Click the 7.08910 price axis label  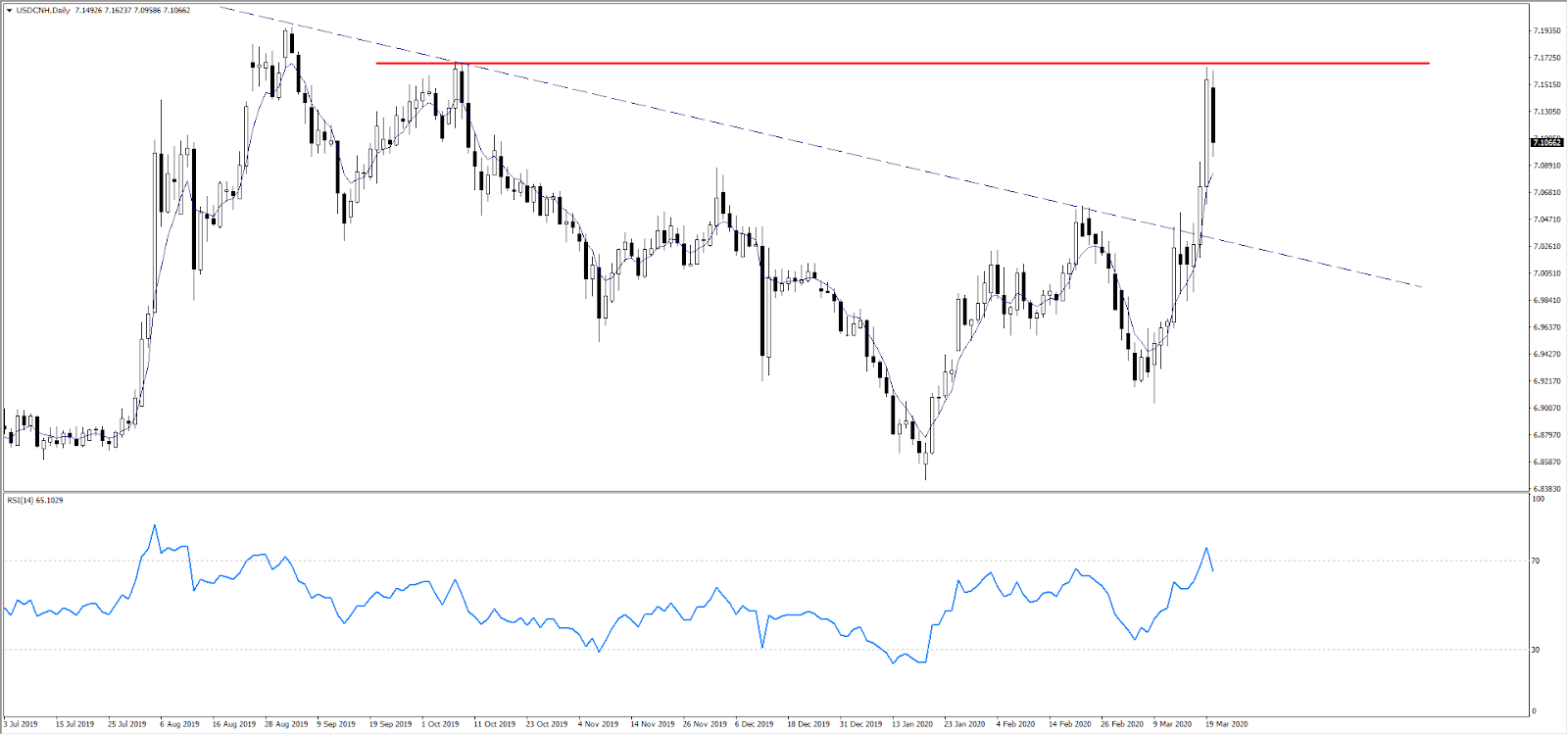pos(1546,166)
